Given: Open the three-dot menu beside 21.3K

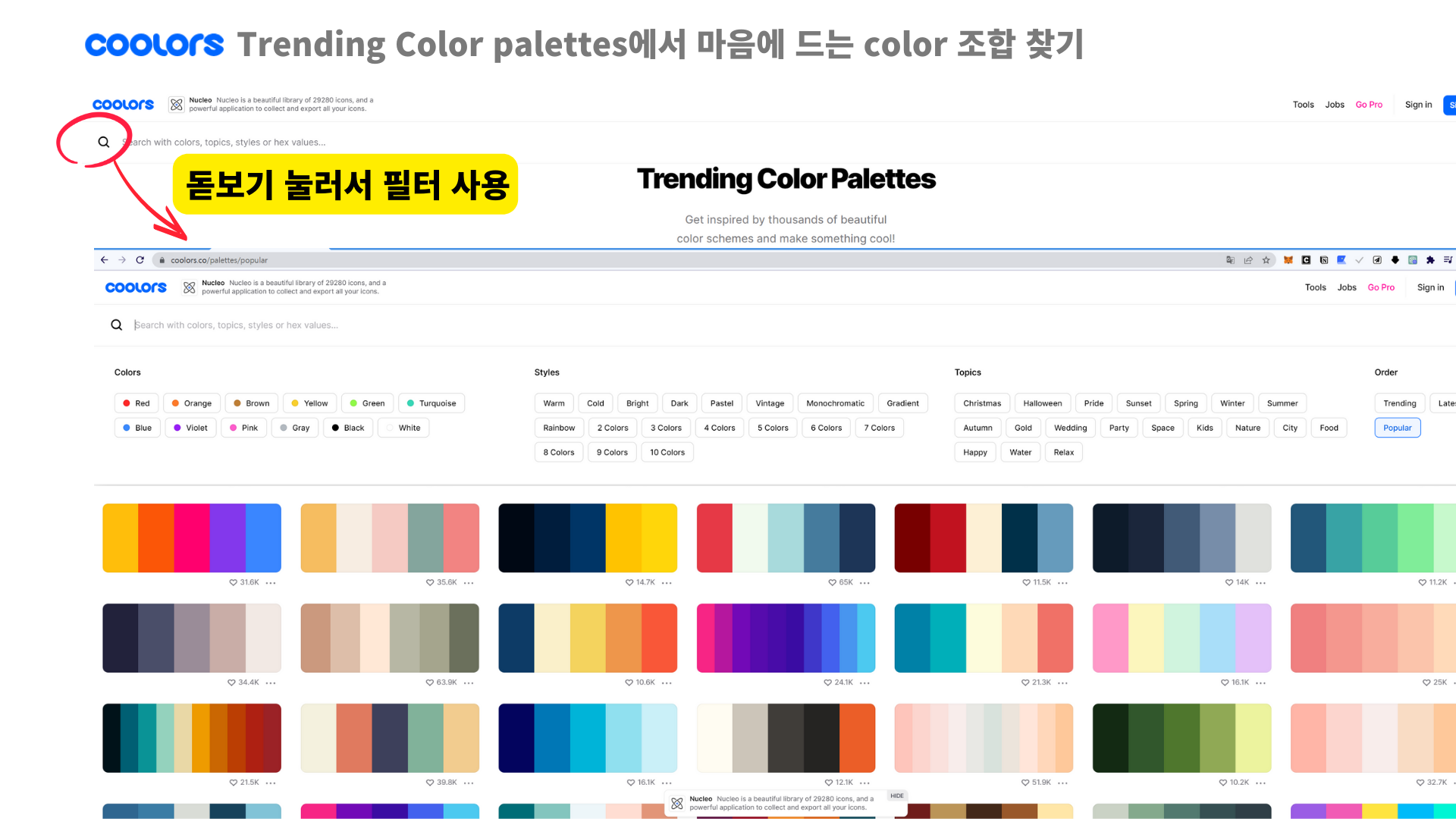Looking at the screenshot, I should (1062, 683).
